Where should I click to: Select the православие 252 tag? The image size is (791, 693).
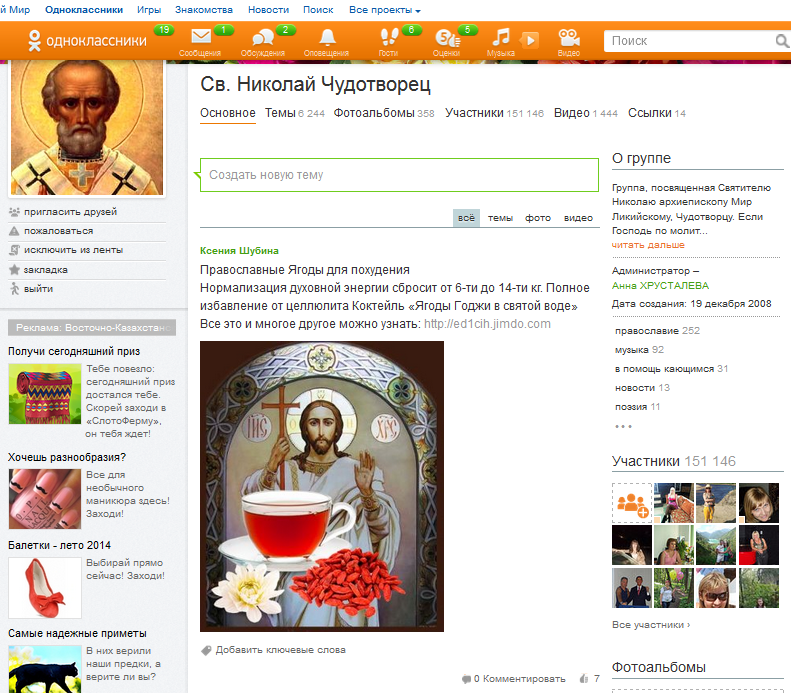pos(657,331)
